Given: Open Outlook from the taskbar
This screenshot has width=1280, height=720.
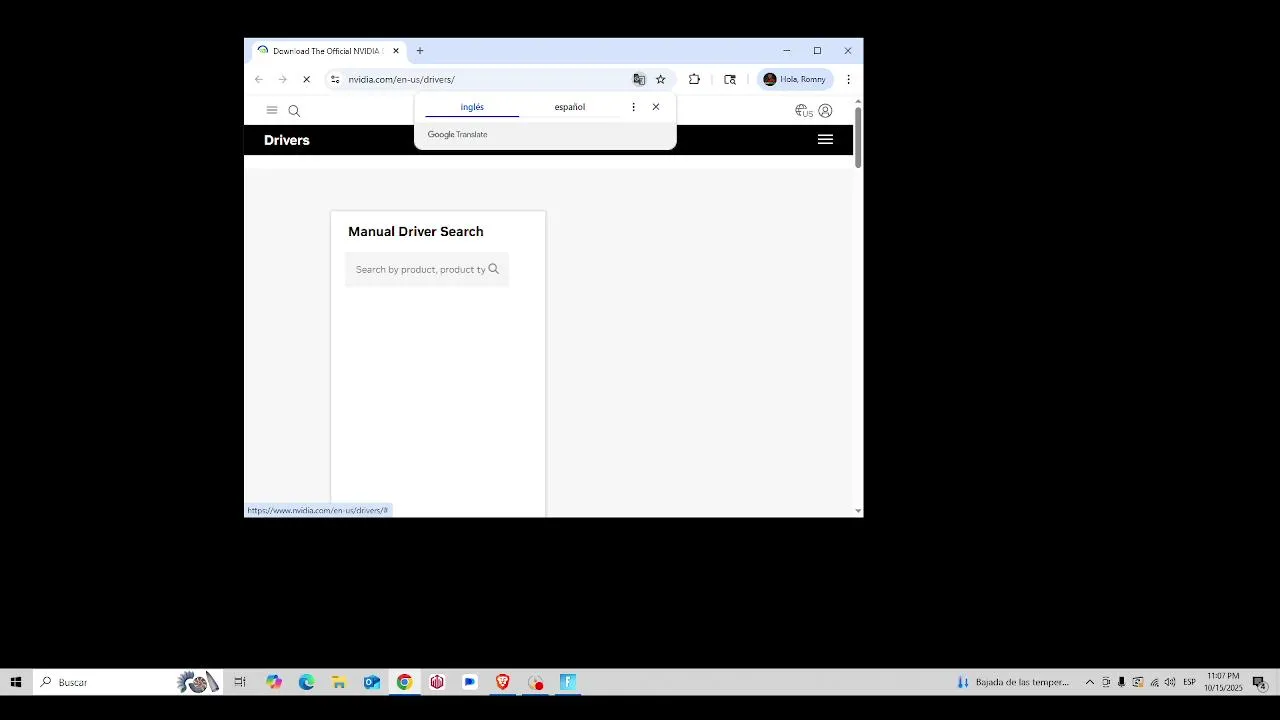Looking at the screenshot, I should pyautogui.click(x=372, y=682).
